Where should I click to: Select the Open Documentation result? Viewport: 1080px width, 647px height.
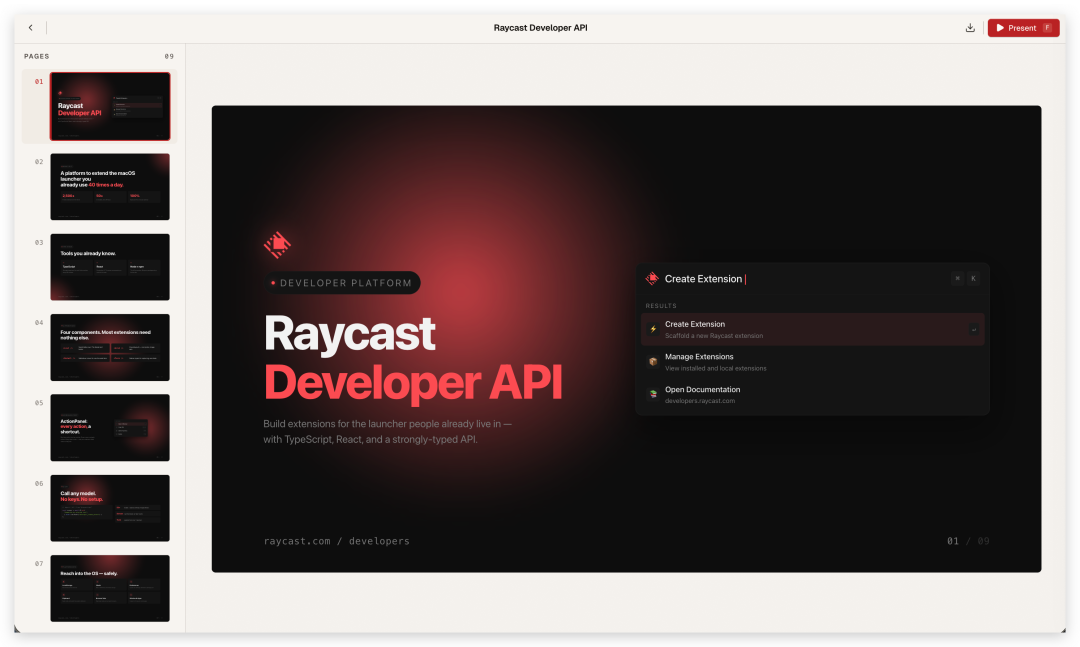[x=812, y=395]
